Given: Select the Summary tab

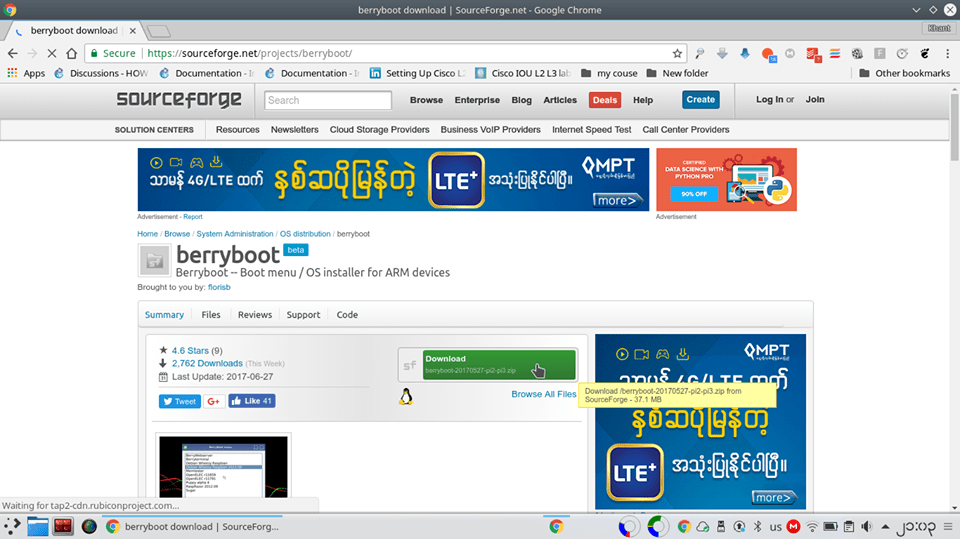Looking at the screenshot, I should click(x=164, y=314).
